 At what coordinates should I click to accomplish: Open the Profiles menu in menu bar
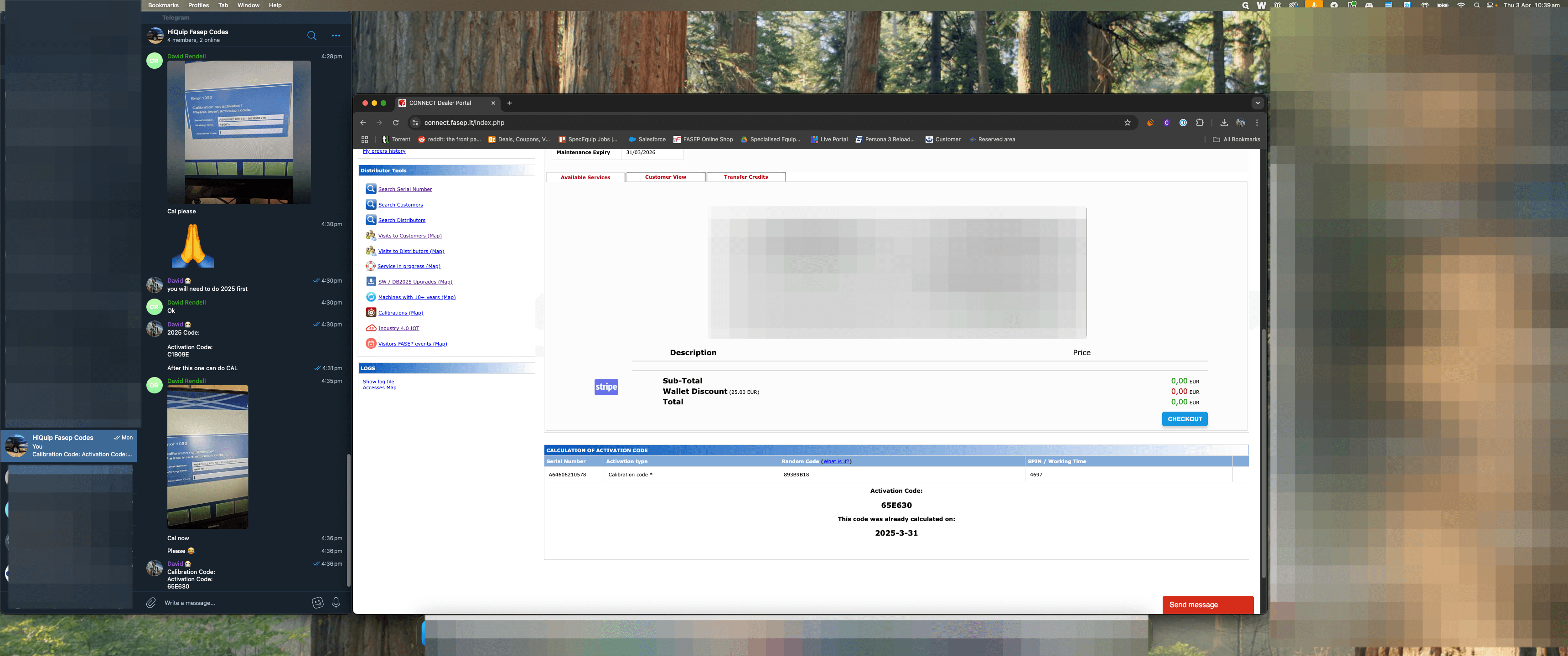point(198,5)
